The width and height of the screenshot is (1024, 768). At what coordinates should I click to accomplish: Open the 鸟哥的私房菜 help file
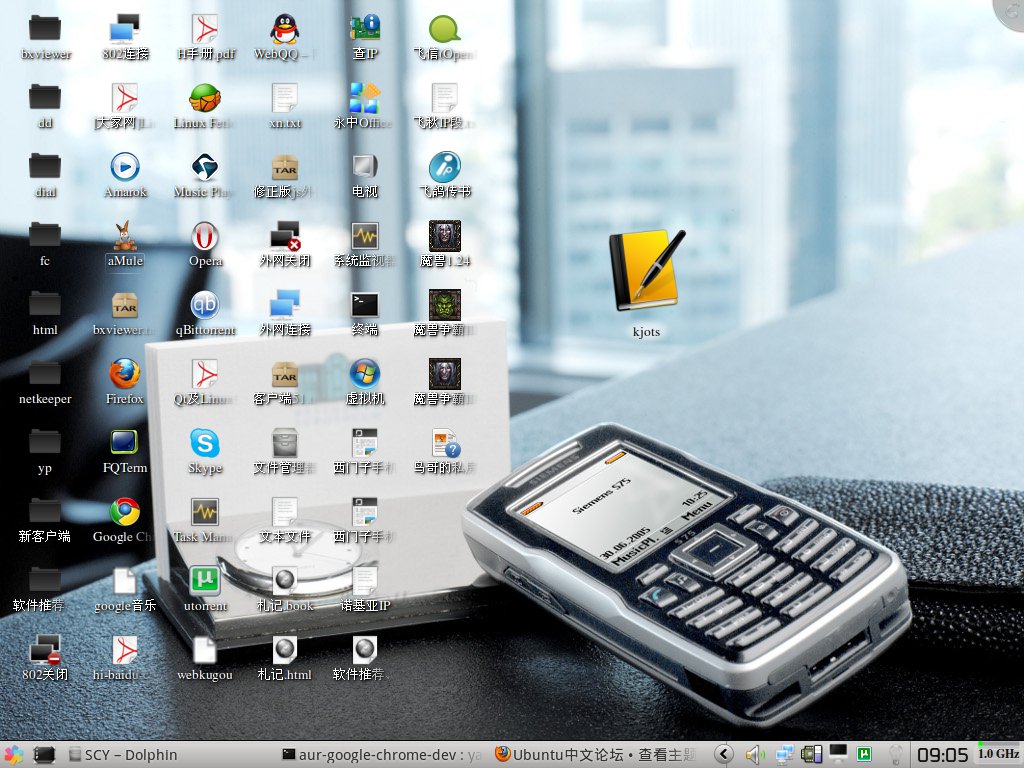point(445,443)
